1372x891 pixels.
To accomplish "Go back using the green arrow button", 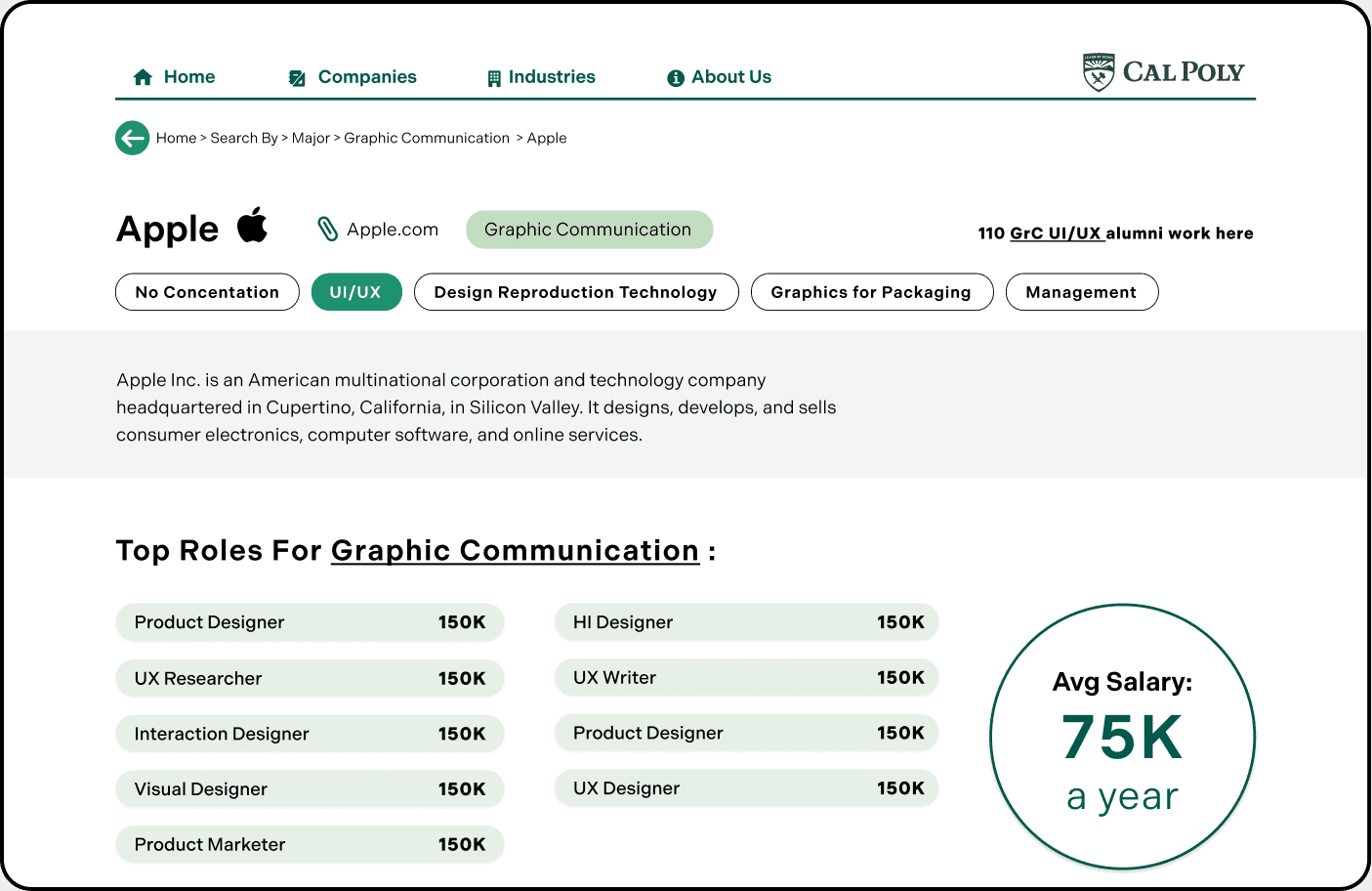I will [x=133, y=138].
